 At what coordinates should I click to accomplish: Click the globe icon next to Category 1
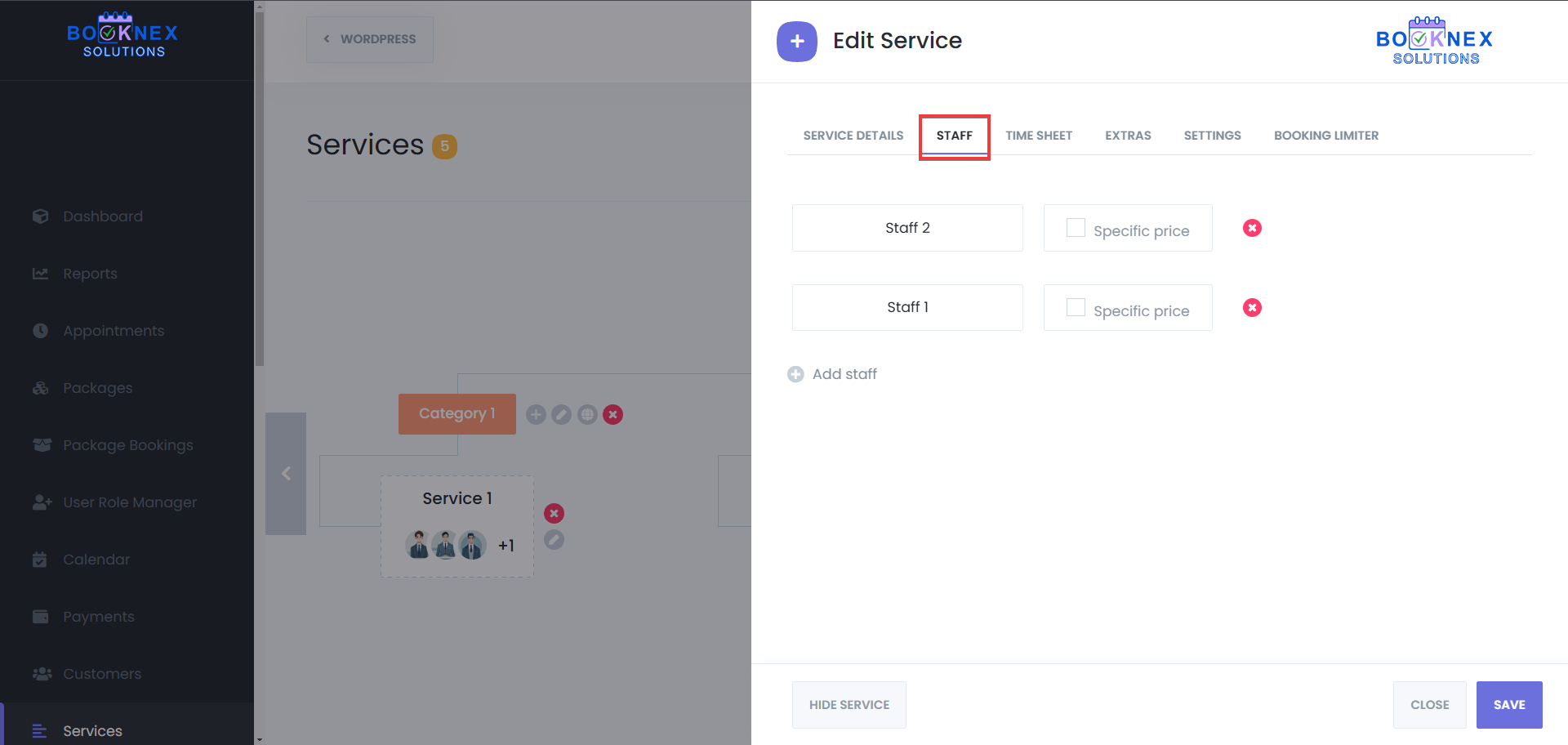(x=587, y=415)
